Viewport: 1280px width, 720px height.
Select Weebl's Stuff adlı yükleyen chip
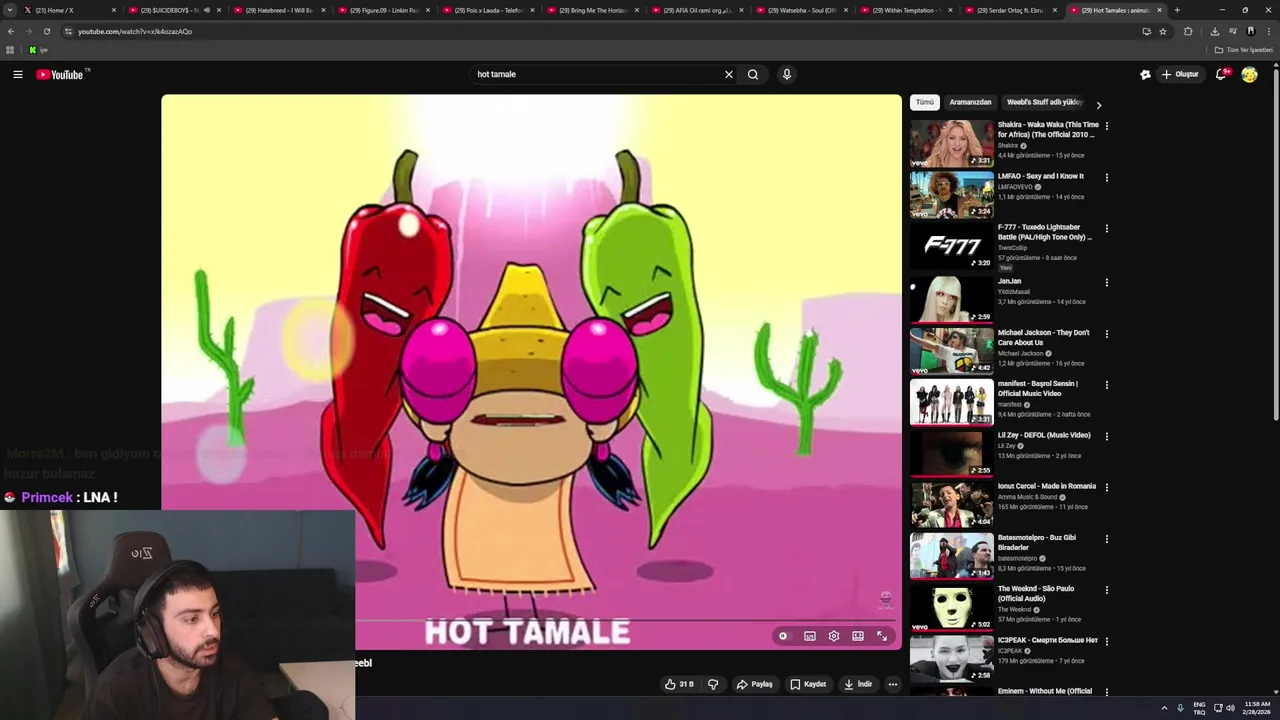1044,102
